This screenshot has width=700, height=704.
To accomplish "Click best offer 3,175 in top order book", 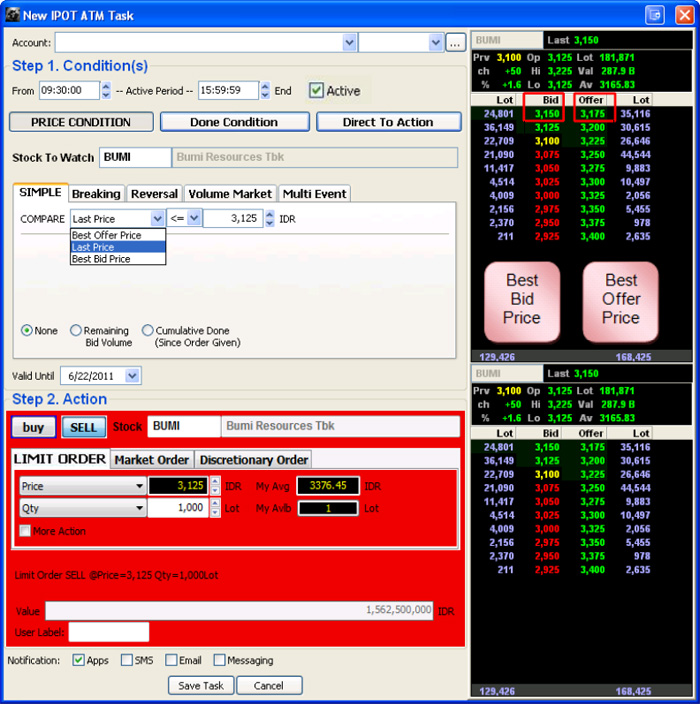I will [593, 114].
